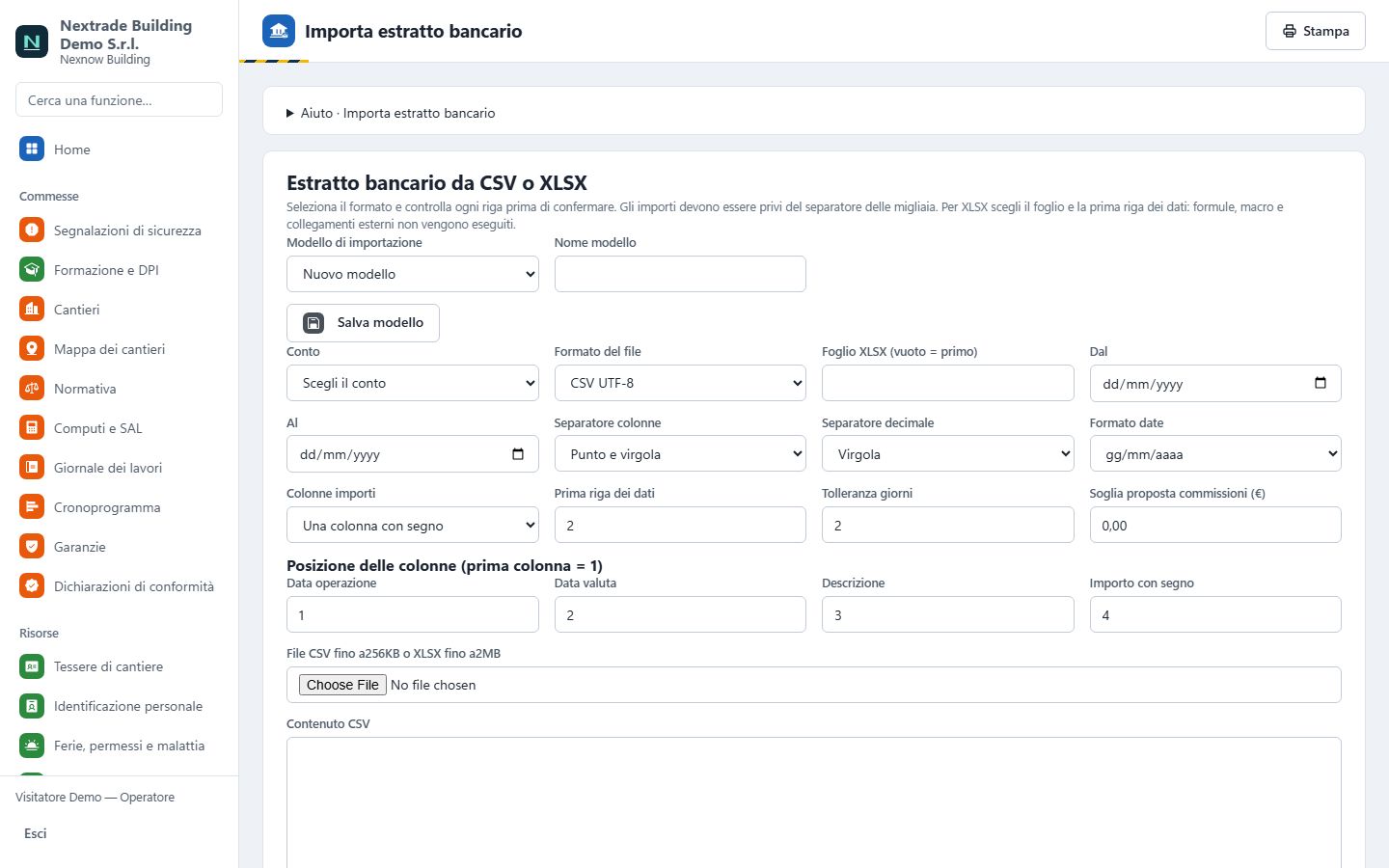The height and width of the screenshot is (868, 1389).
Task: Open the Colonne importi dropdown
Action: tap(413, 526)
